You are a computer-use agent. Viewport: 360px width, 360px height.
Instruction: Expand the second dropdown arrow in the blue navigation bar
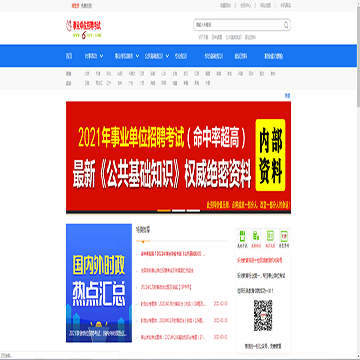137,56
